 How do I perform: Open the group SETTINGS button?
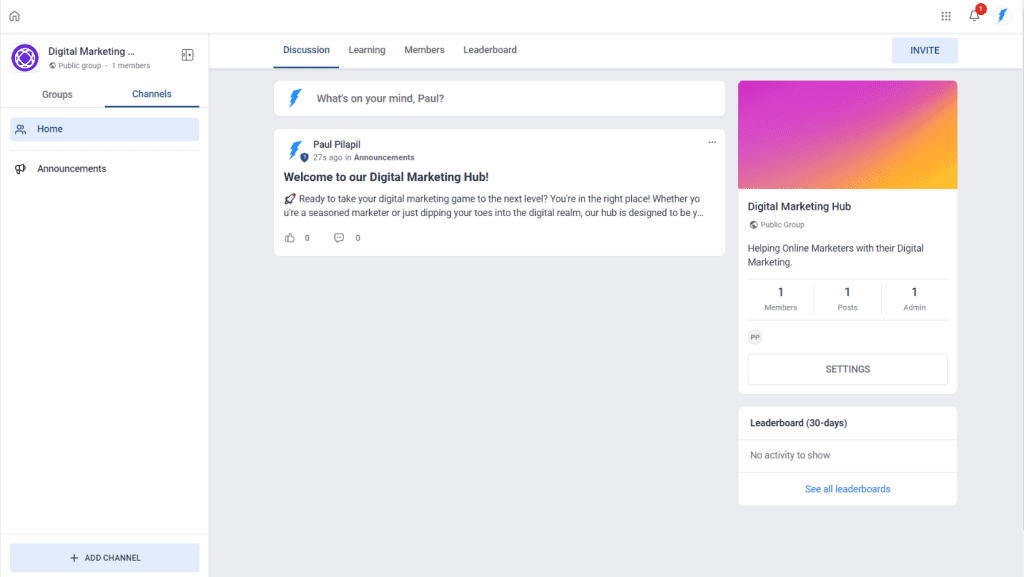click(x=847, y=369)
